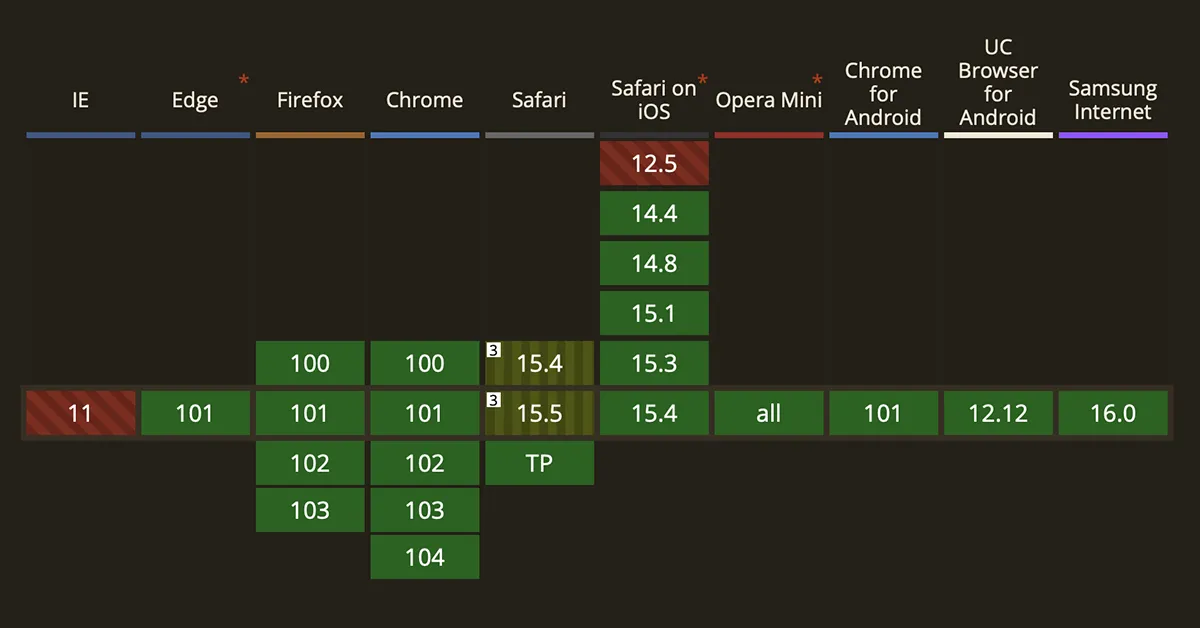Select Samsung Internet 16.0 cell
Viewport: 1200px width, 628px height.
coord(1113,413)
